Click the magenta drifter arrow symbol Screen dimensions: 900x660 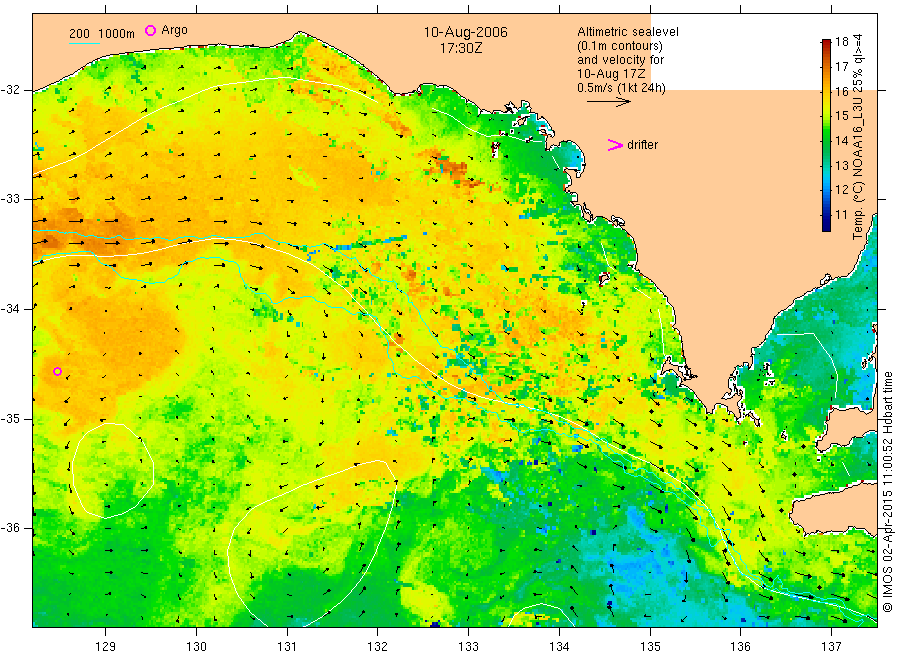coord(615,145)
